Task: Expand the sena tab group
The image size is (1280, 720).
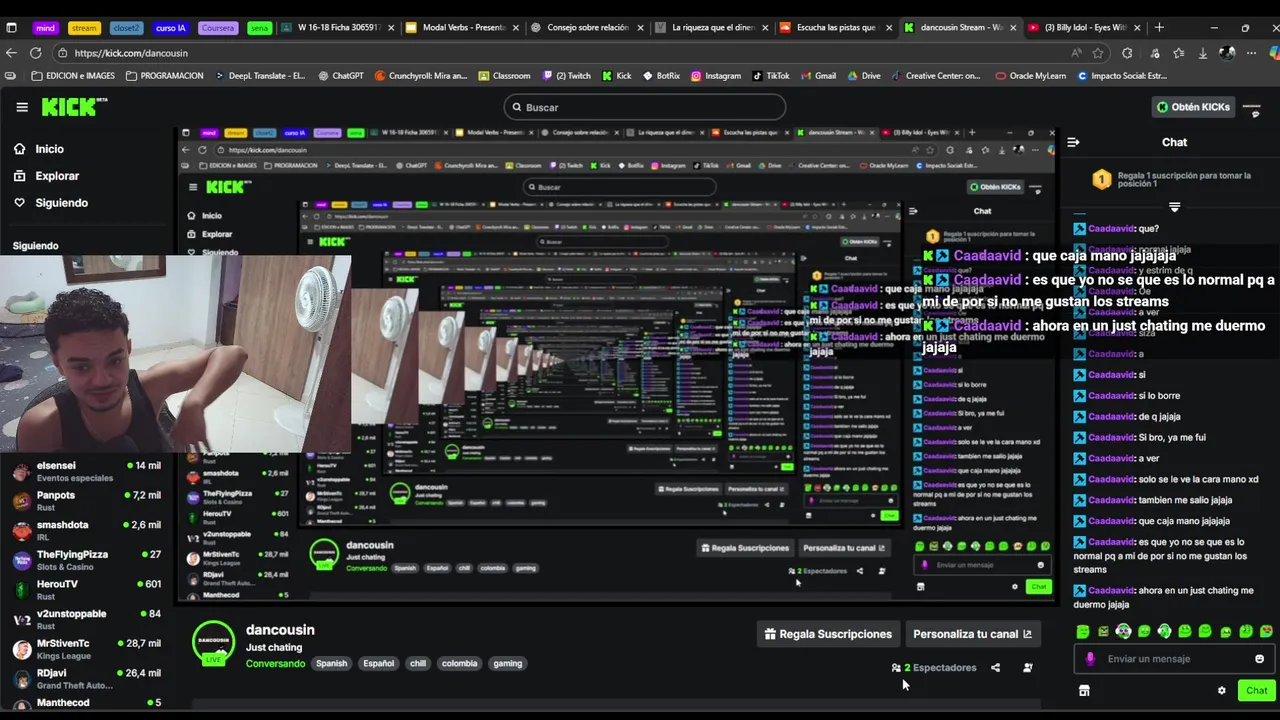Action: 259,27
